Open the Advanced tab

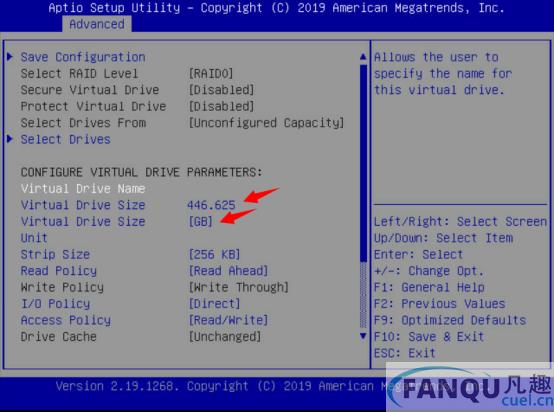click(97, 24)
